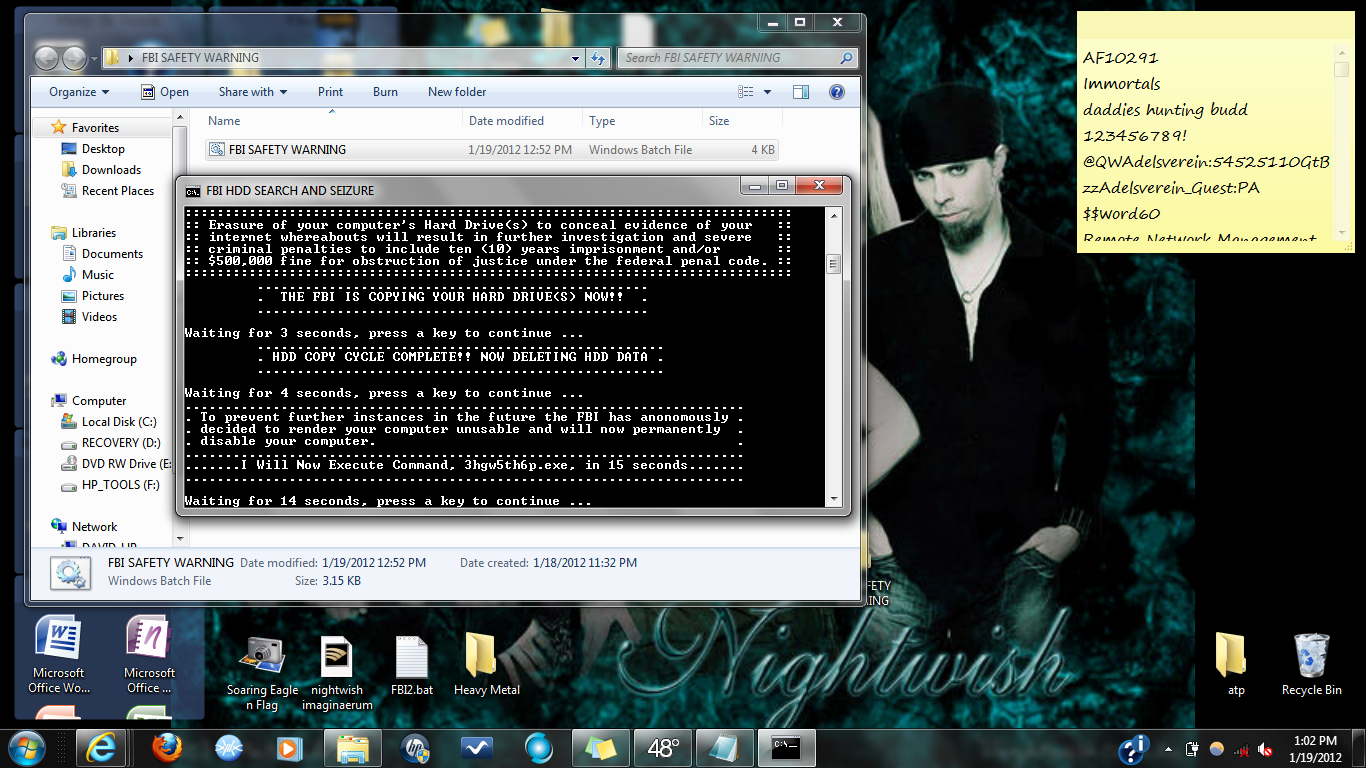The image size is (1366, 768).
Task: Open Recycle Bin on the desktop
Action: (x=1311, y=663)
